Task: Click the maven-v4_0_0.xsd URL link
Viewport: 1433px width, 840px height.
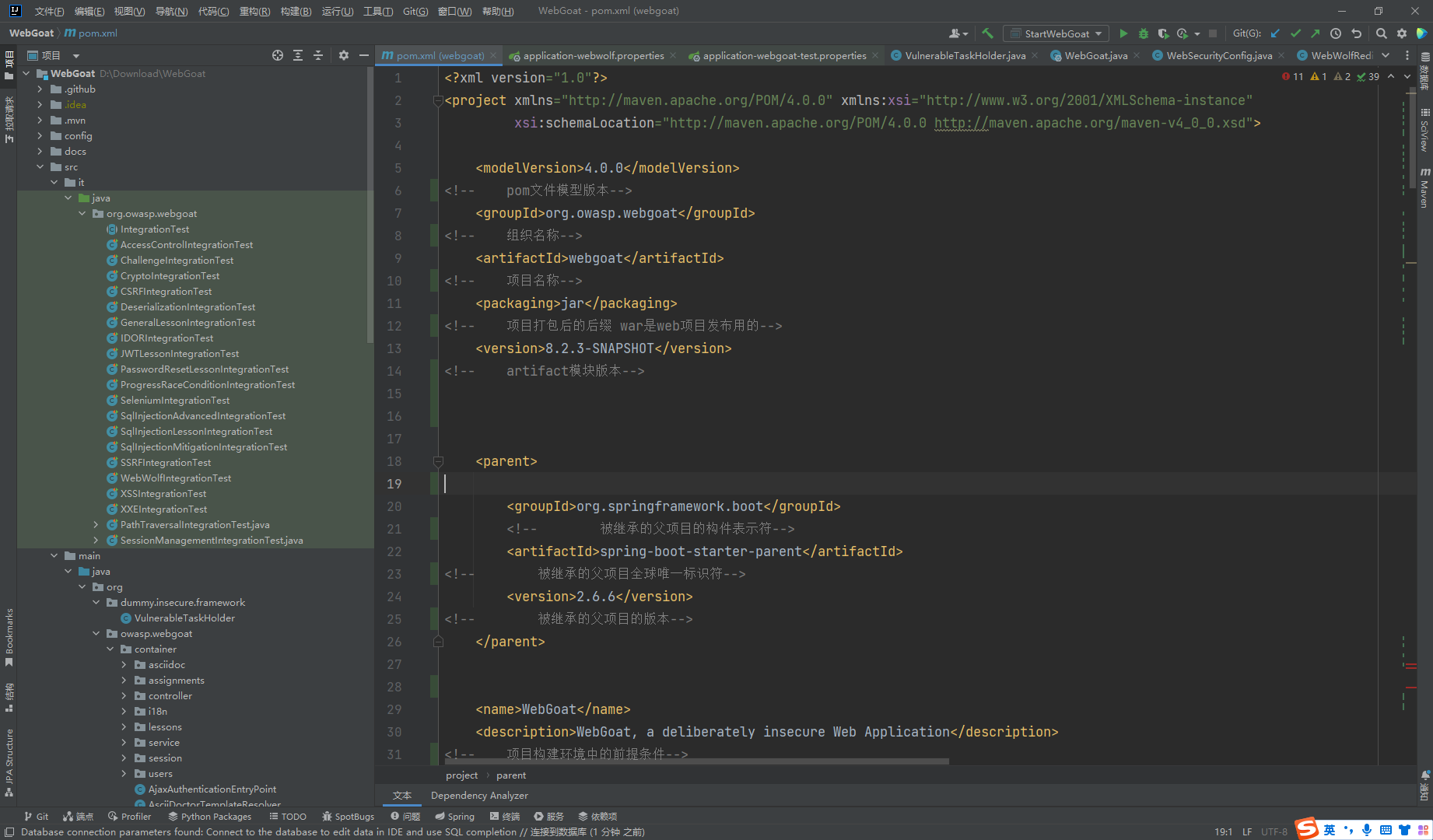Action: click(1089, 123)
